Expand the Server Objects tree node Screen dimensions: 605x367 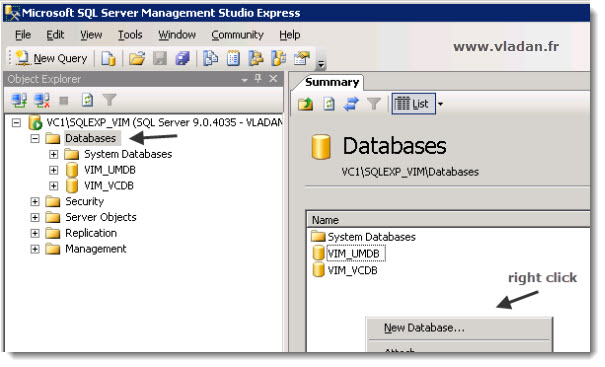coord(35,217)
